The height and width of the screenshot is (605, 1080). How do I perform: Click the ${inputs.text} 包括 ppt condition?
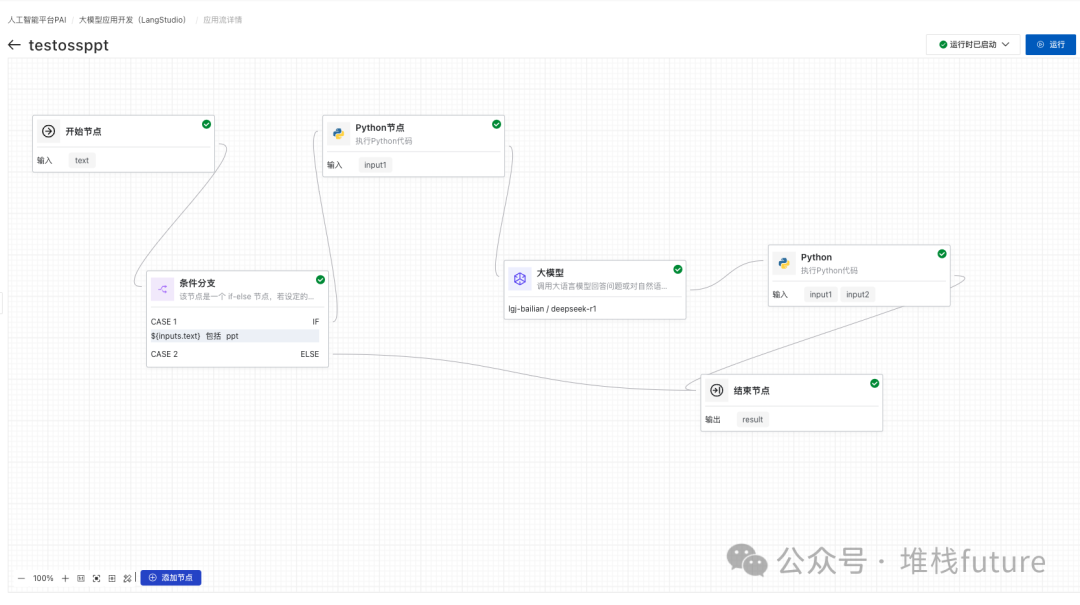235,336
